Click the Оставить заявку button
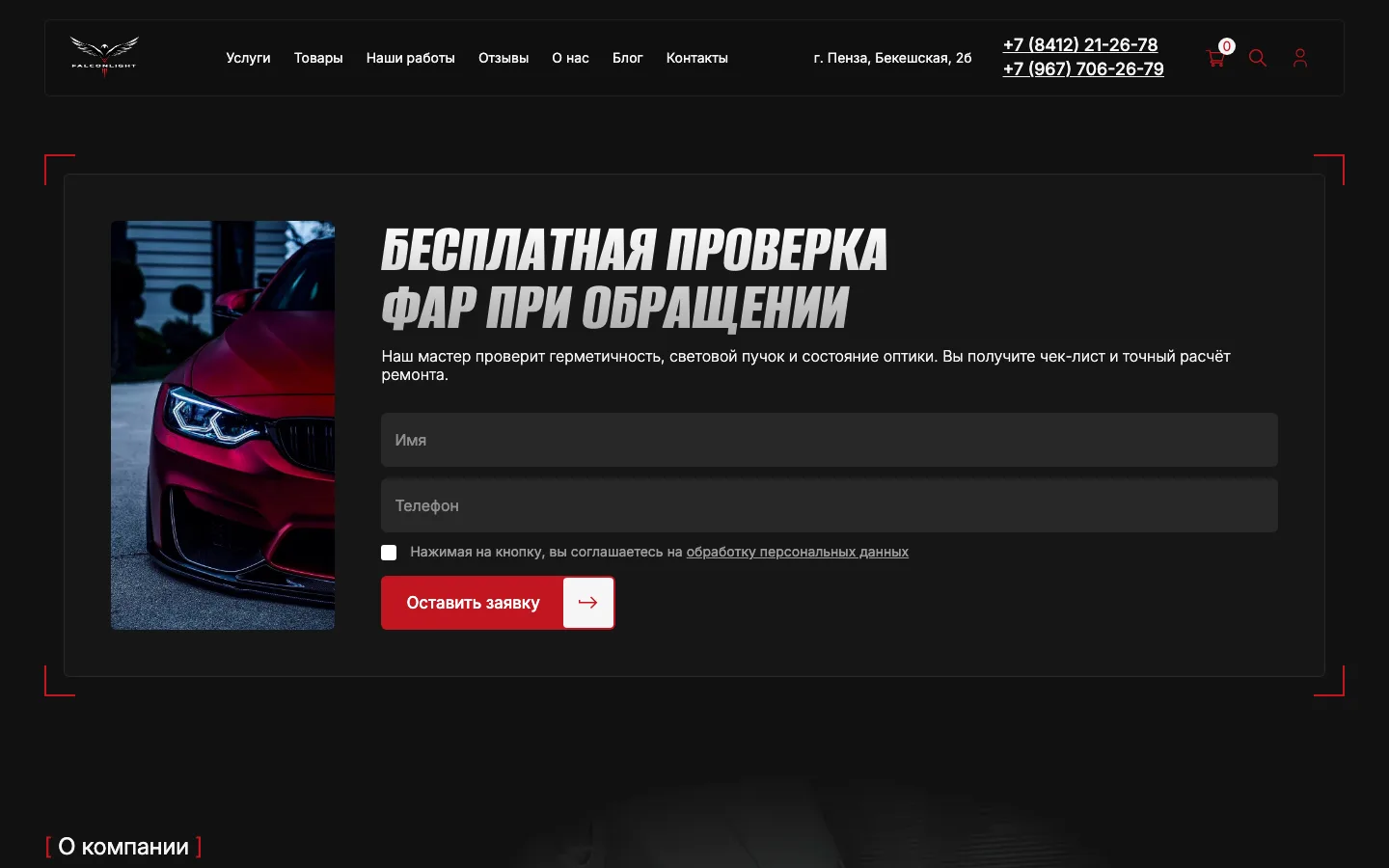 coord(498,603)
